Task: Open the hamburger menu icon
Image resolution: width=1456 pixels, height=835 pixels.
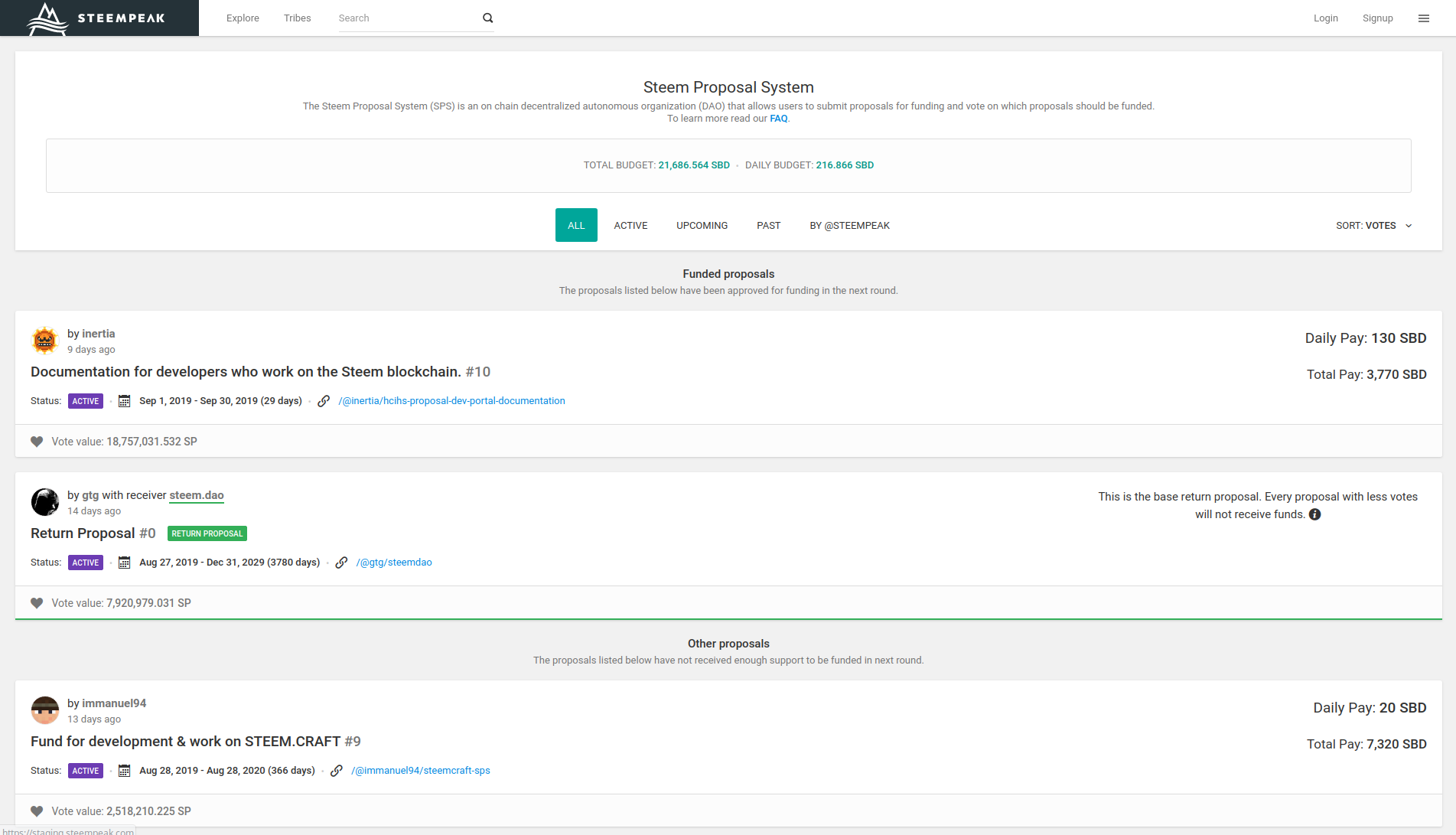Action: (1424, 18)
